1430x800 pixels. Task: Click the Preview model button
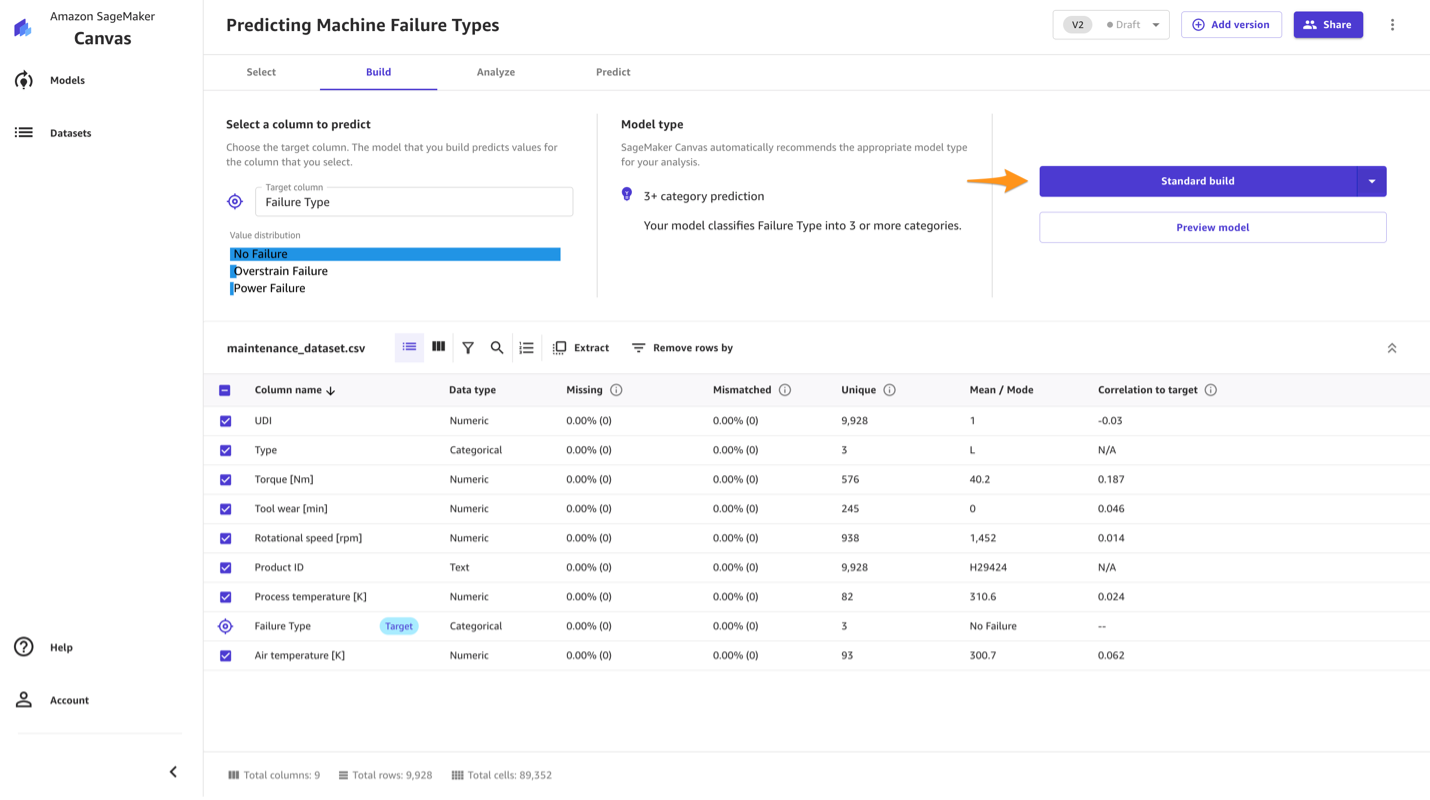coord(1212,227)
